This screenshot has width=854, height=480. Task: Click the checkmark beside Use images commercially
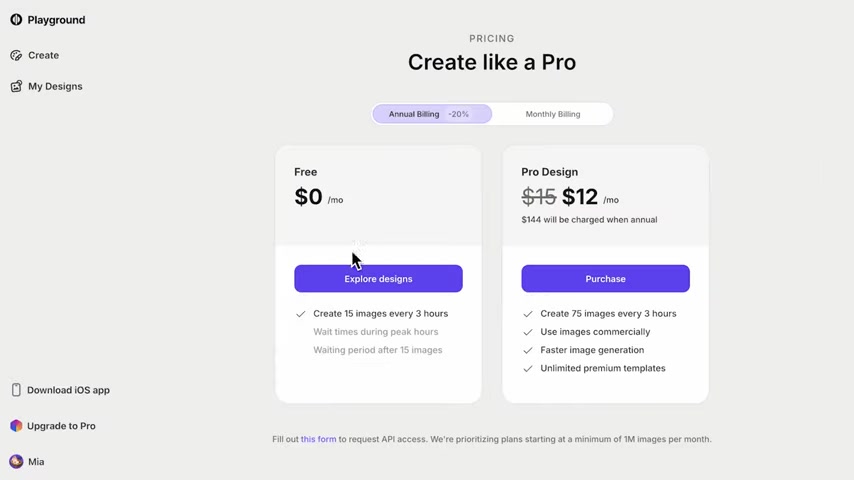click(x=528, y=332)
